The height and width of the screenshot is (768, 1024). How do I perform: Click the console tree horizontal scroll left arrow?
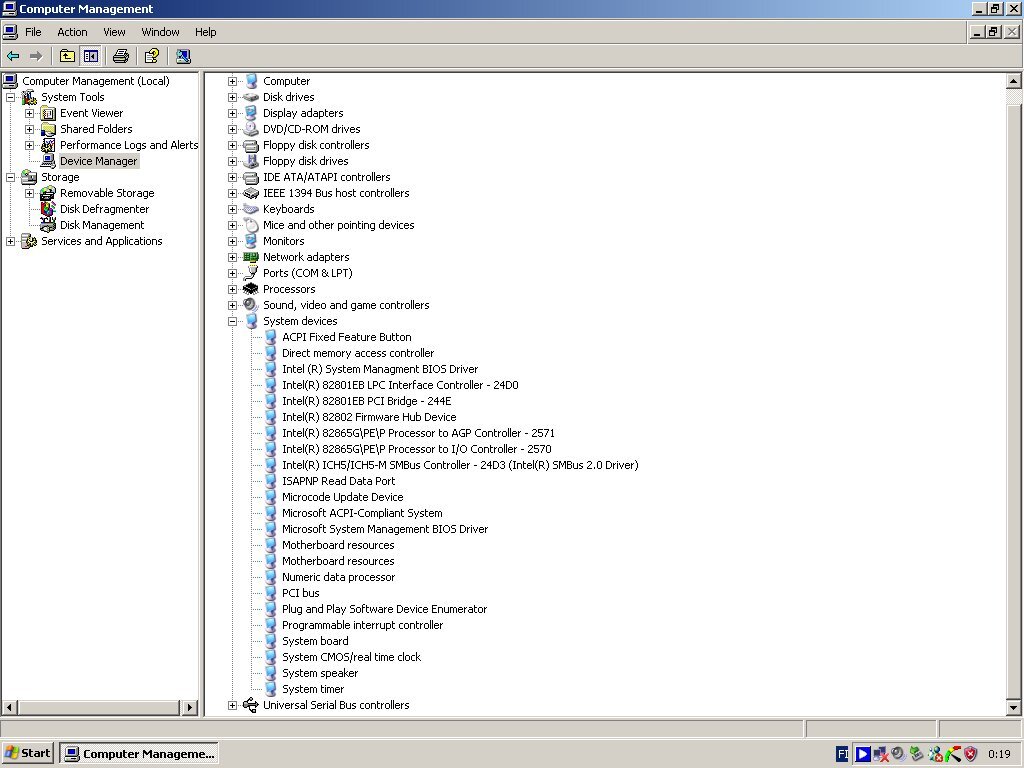coord(9,707)
